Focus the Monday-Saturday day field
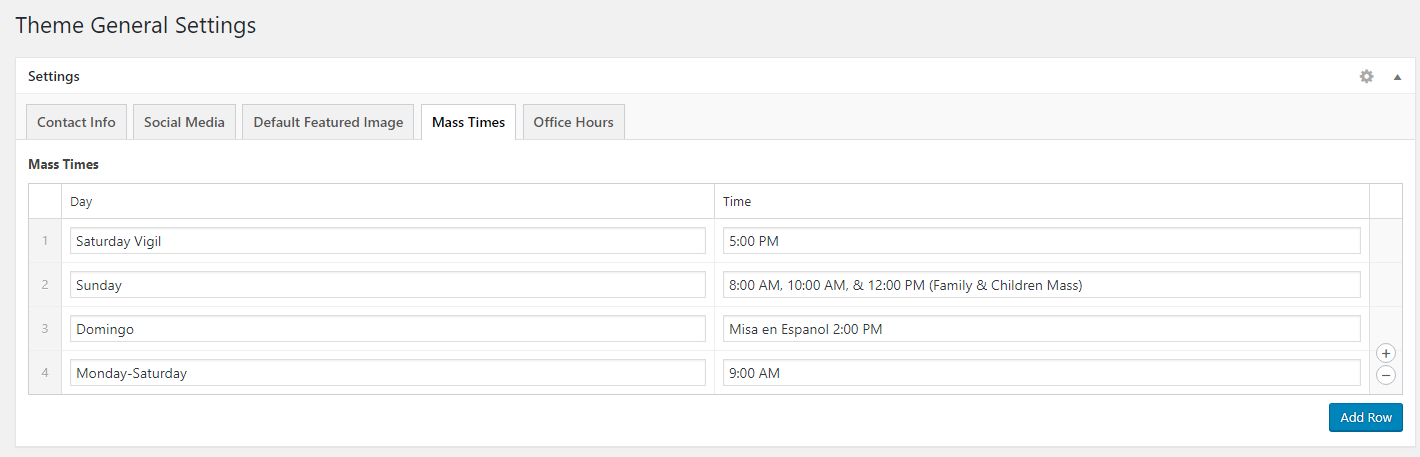Viewport: 1420px width, 457px height. 387,373
